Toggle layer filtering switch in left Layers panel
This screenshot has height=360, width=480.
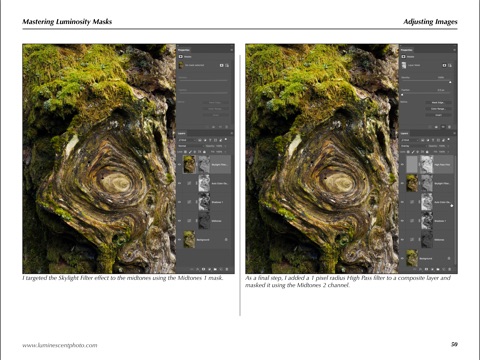[x=226, y=139]
